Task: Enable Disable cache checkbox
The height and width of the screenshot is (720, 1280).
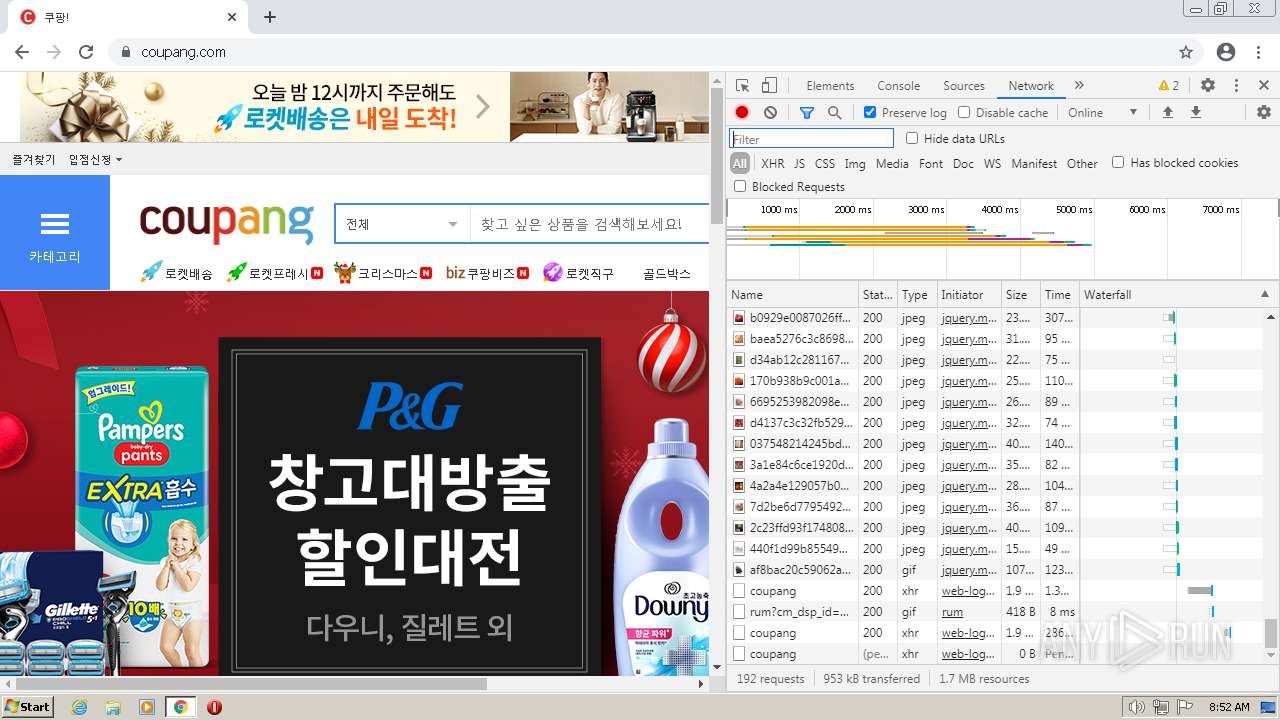Action: [964, 113]
